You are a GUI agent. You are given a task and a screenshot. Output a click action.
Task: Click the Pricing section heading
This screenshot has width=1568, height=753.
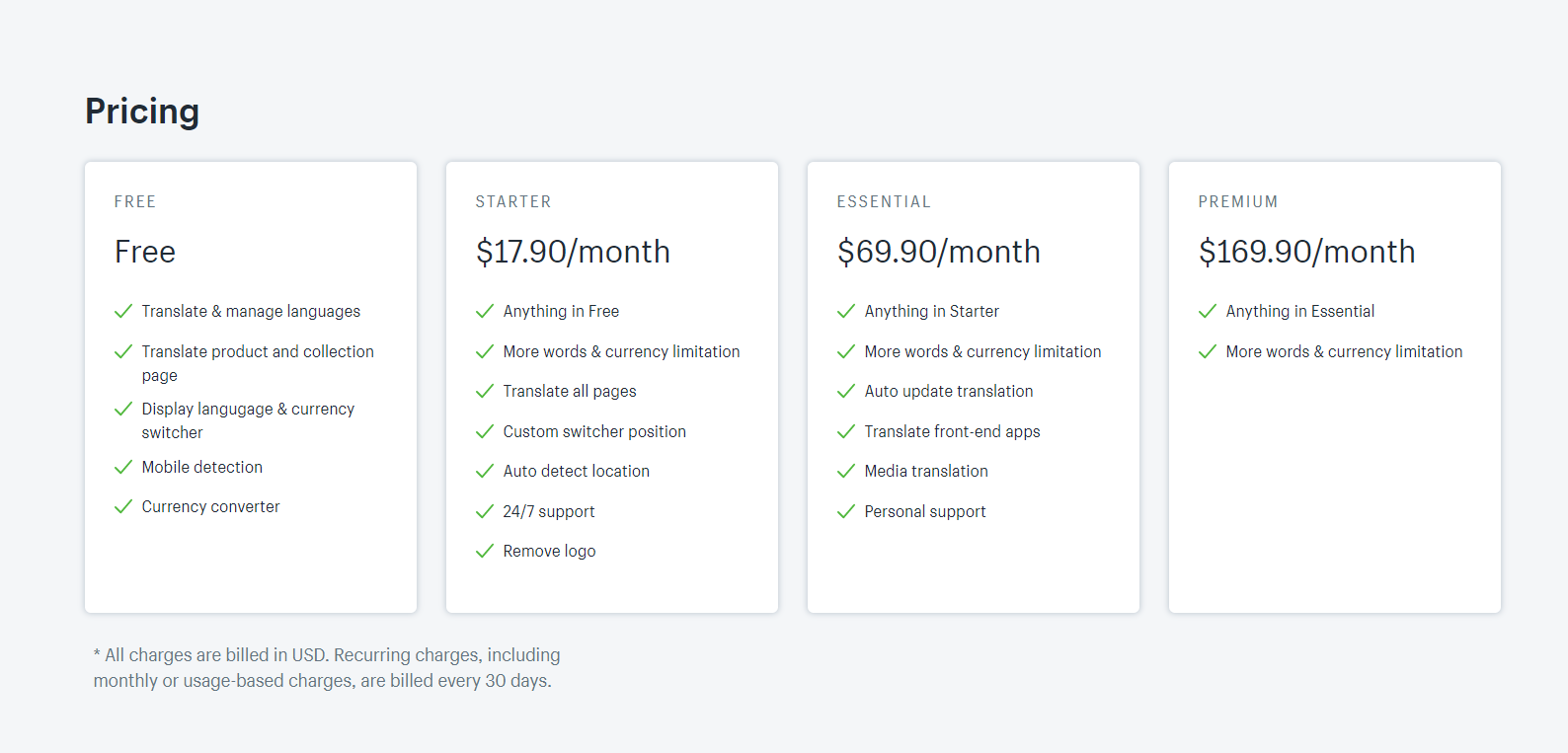142,112
